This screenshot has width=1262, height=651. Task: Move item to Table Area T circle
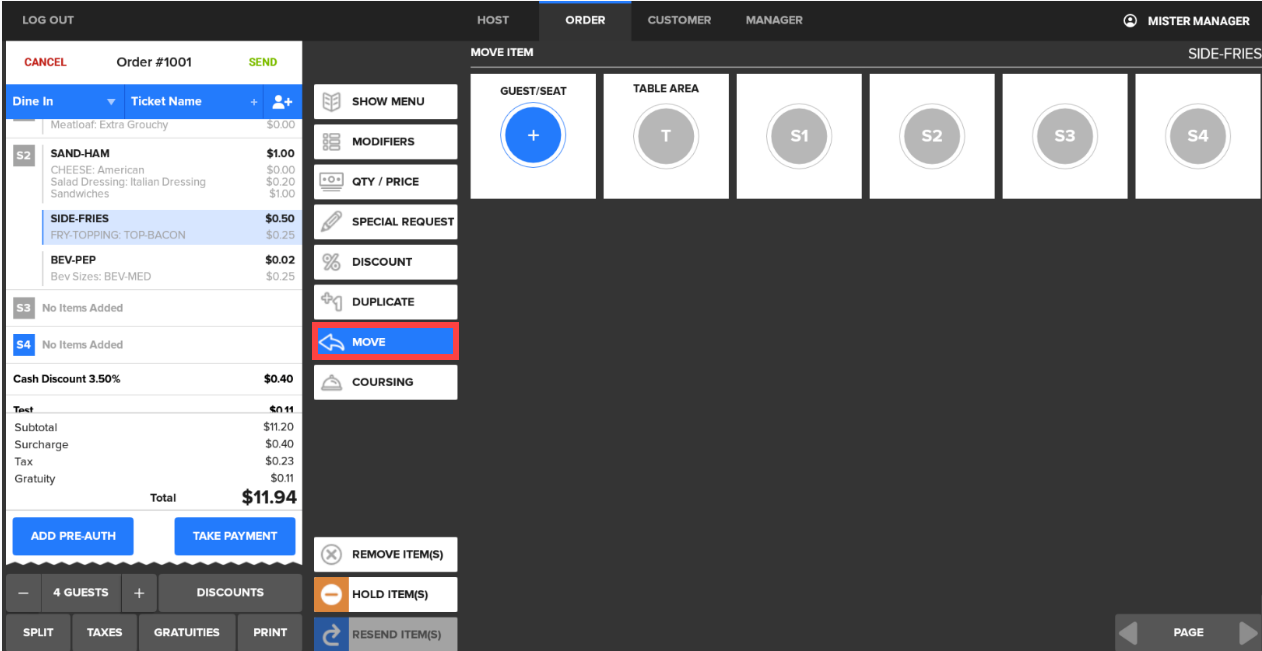666,135
